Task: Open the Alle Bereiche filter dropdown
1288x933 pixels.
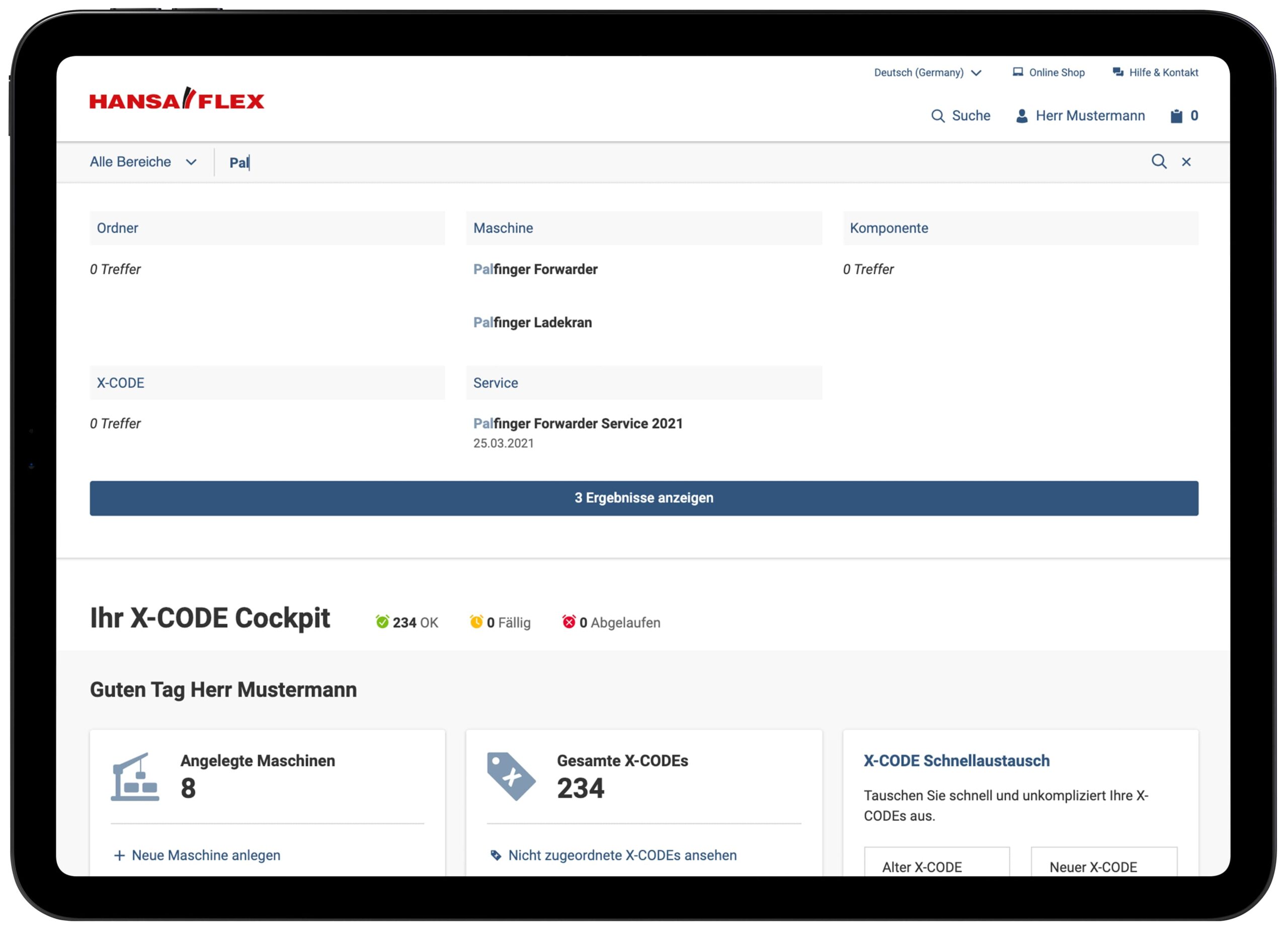Action: (142, 162)
